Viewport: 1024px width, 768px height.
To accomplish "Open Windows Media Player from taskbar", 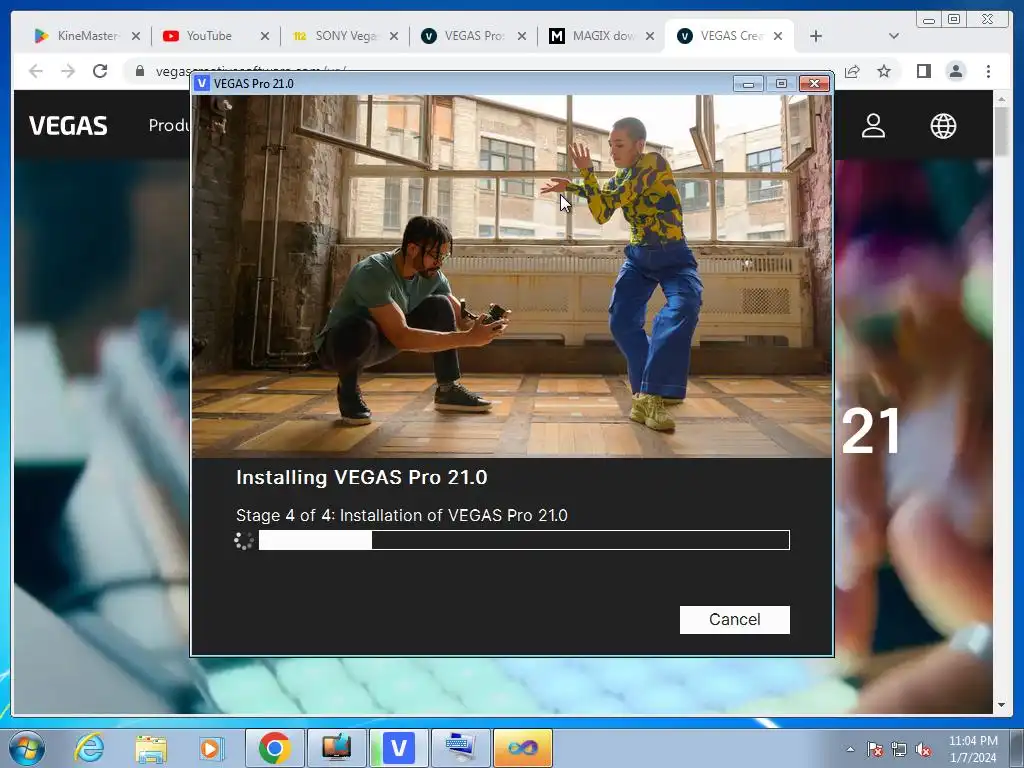I will pos(210,748).
